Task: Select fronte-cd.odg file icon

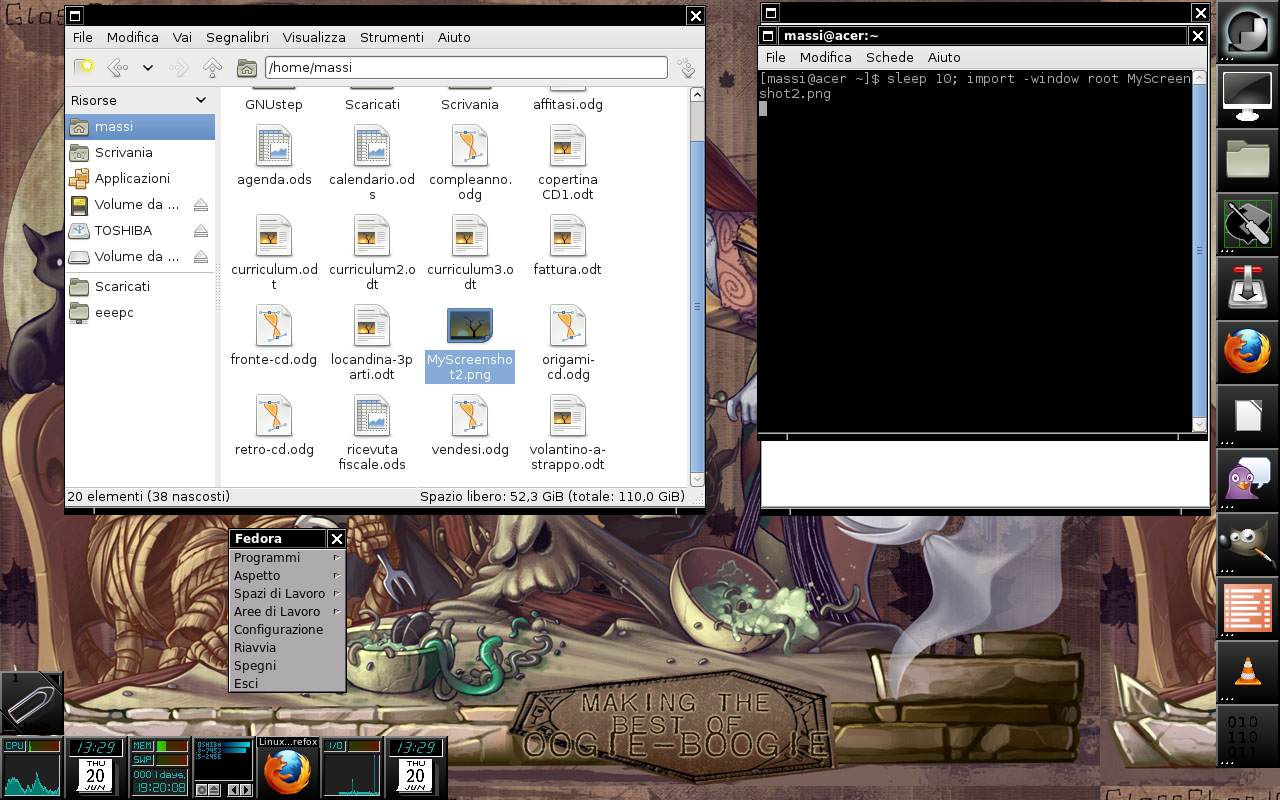Action: (274, 326)
